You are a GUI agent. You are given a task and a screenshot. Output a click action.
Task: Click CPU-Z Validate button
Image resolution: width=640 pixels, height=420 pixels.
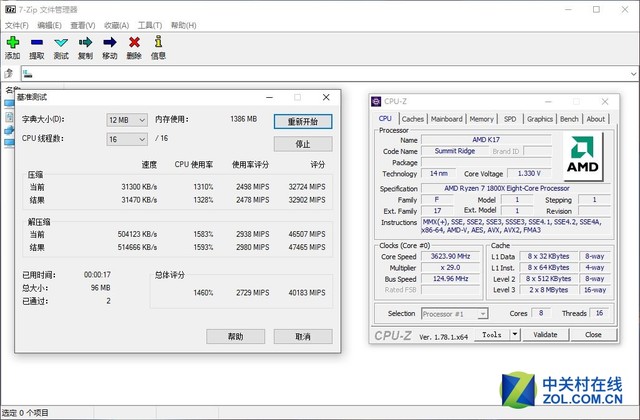coord(545,334)
